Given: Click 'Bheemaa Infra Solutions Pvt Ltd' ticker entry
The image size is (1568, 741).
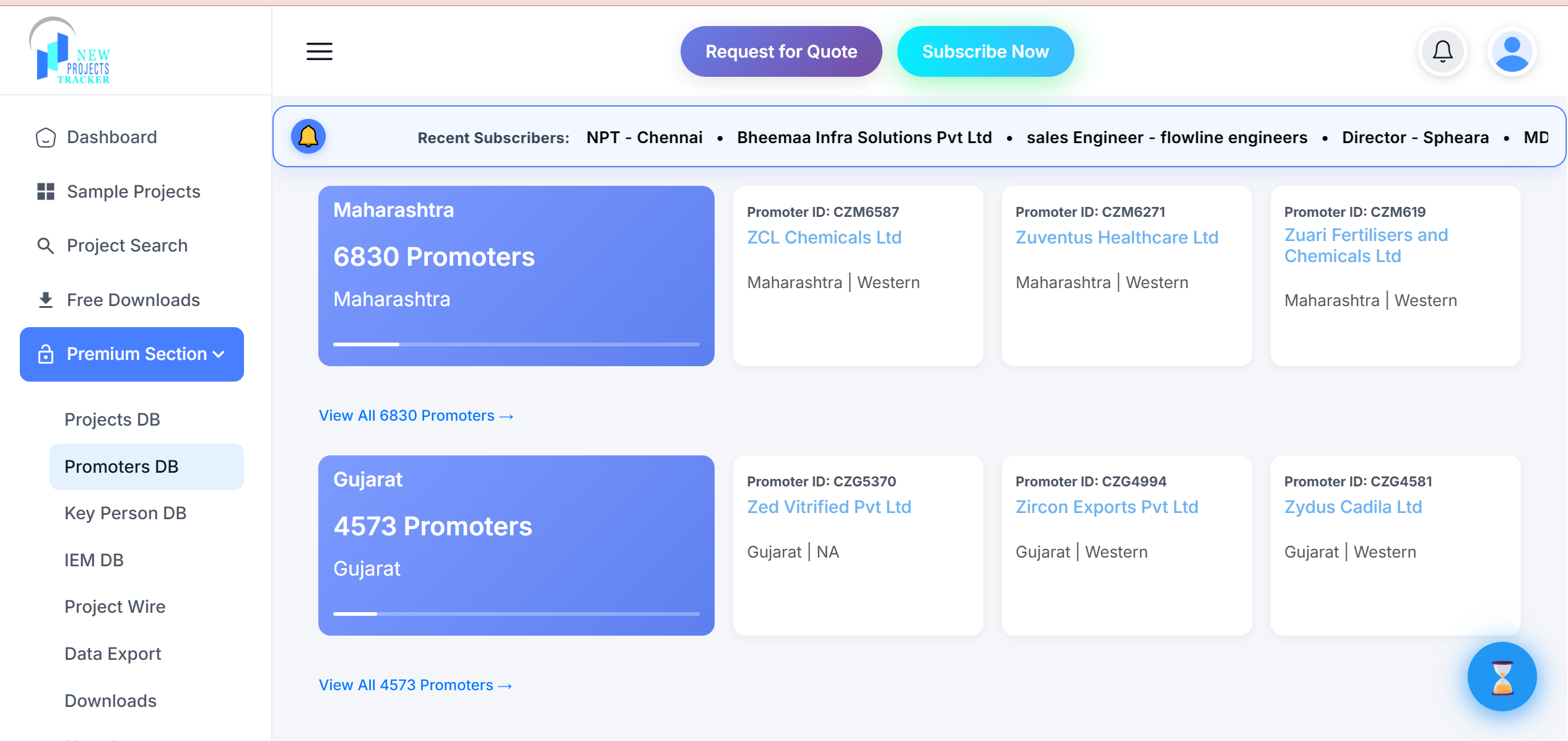Looking at the screenshot, I should pos(864,138).
